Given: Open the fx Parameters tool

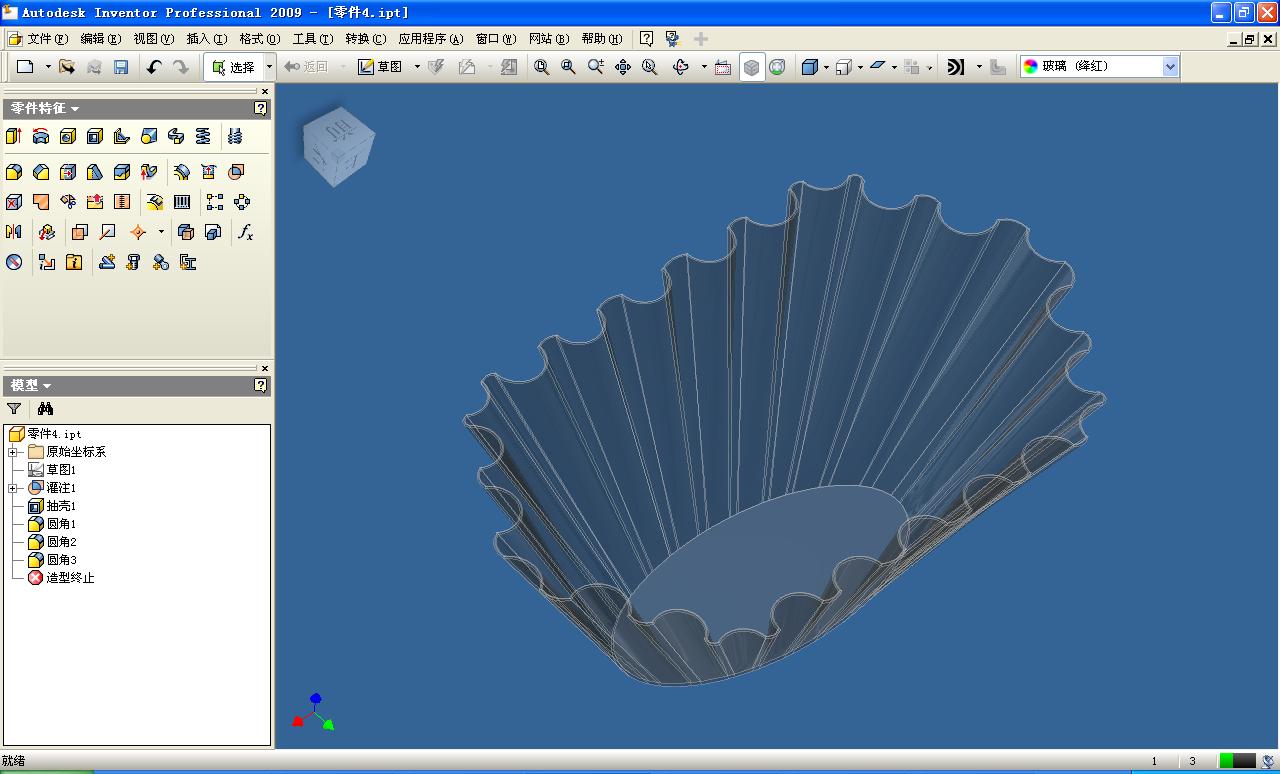Looking at the screenshot, I should tap(245, 232).
